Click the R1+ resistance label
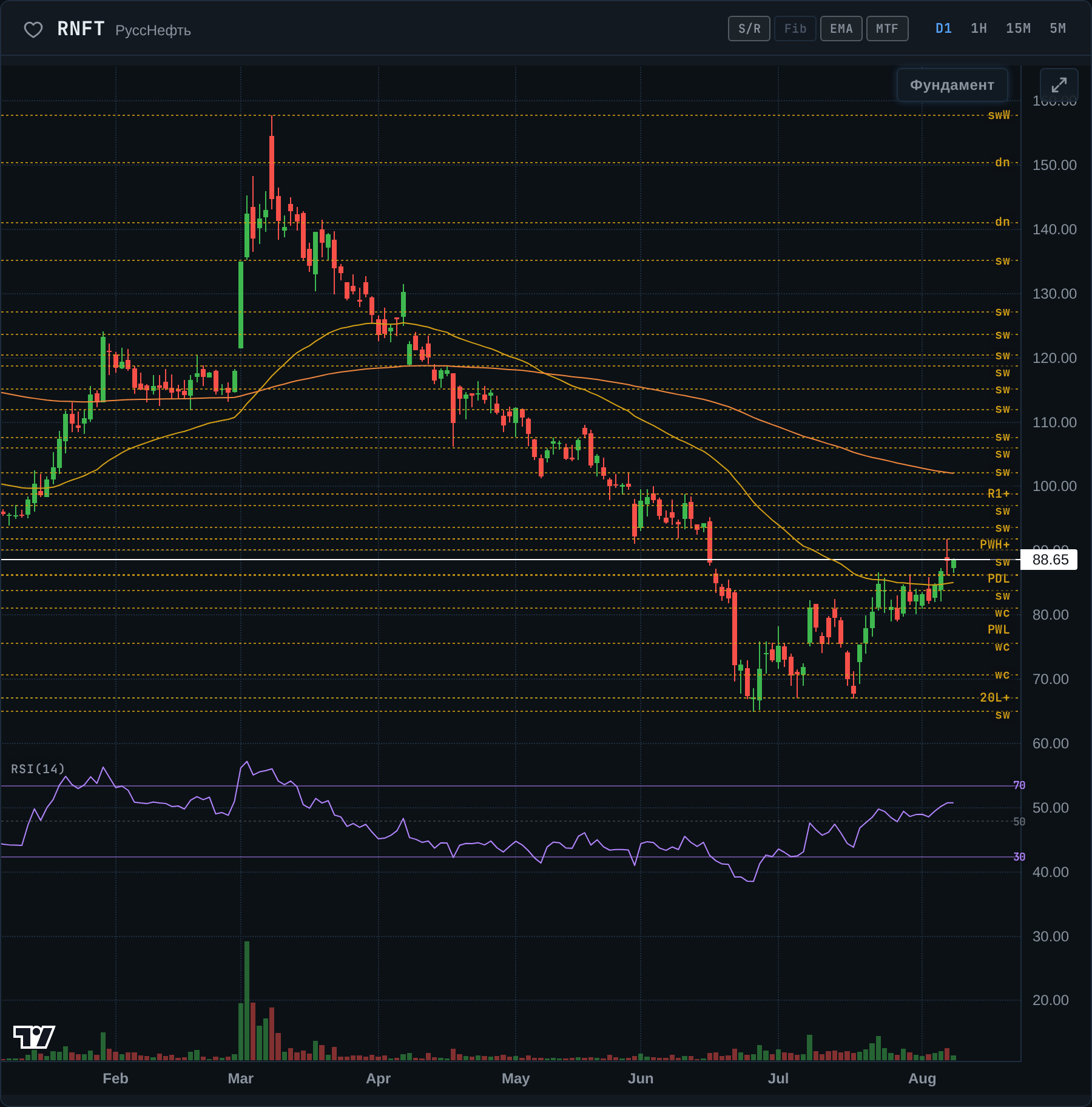Screen dimensions: 1092x1107 tap(999, 493)
